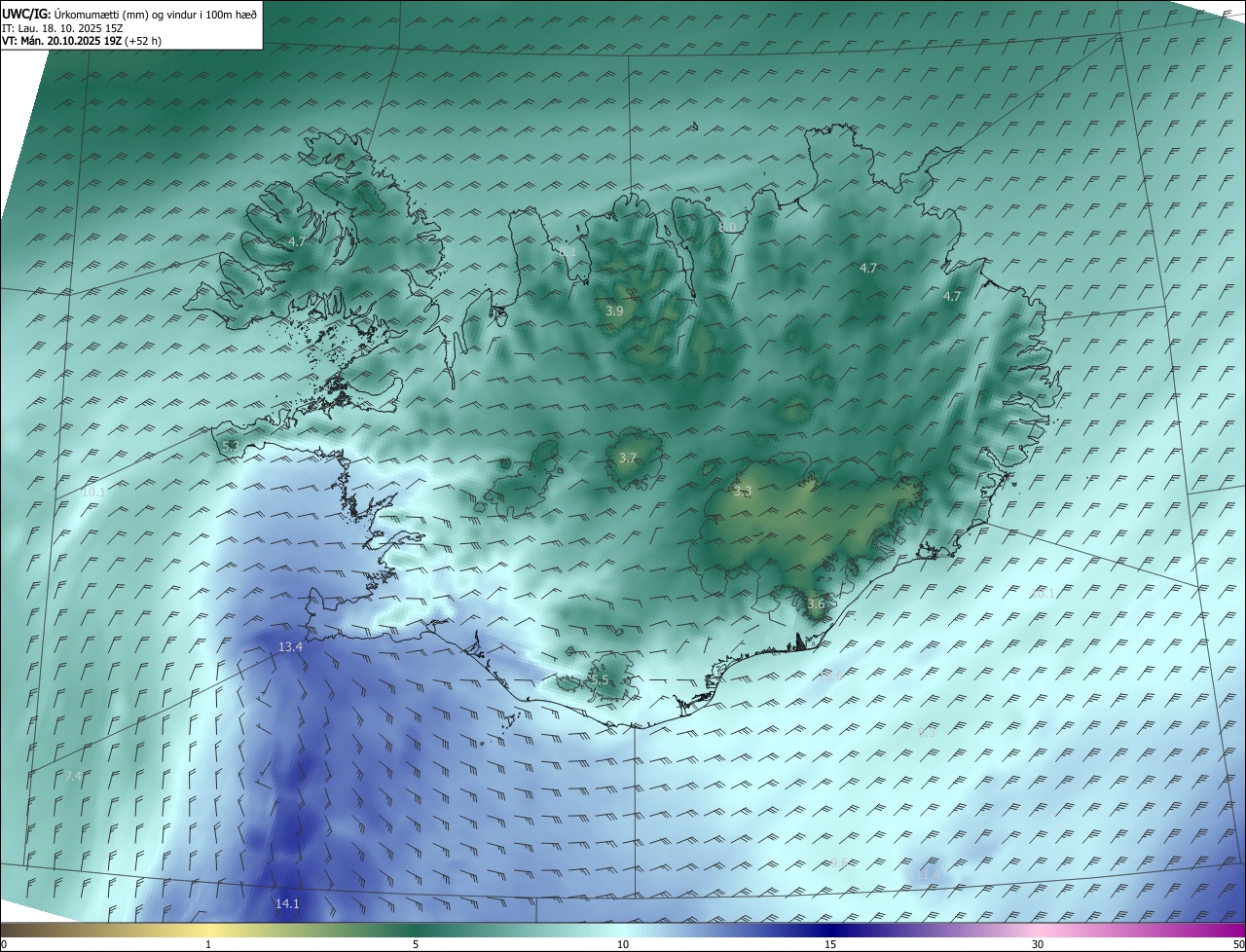Image resolution: width=1246 pixels, height=952 pixels.
Task: Click the 1 tick on the color scale
Action: [209, 944]
